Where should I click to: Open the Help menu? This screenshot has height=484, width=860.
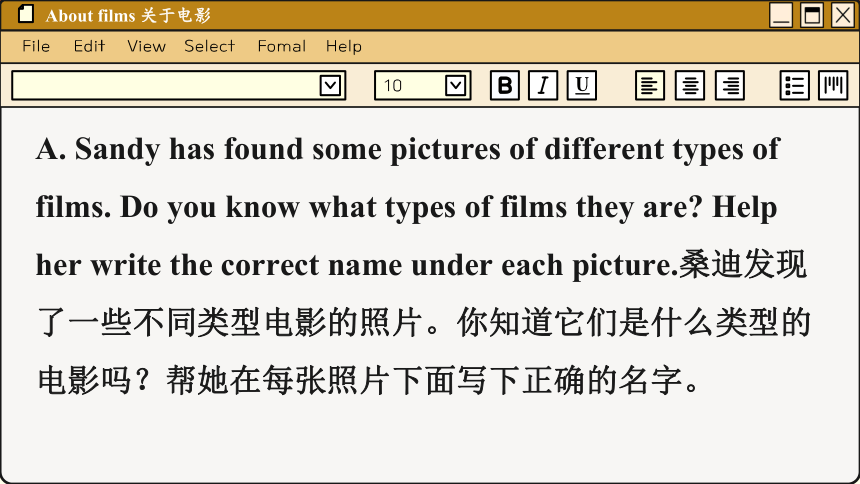[x=344, y=46]
